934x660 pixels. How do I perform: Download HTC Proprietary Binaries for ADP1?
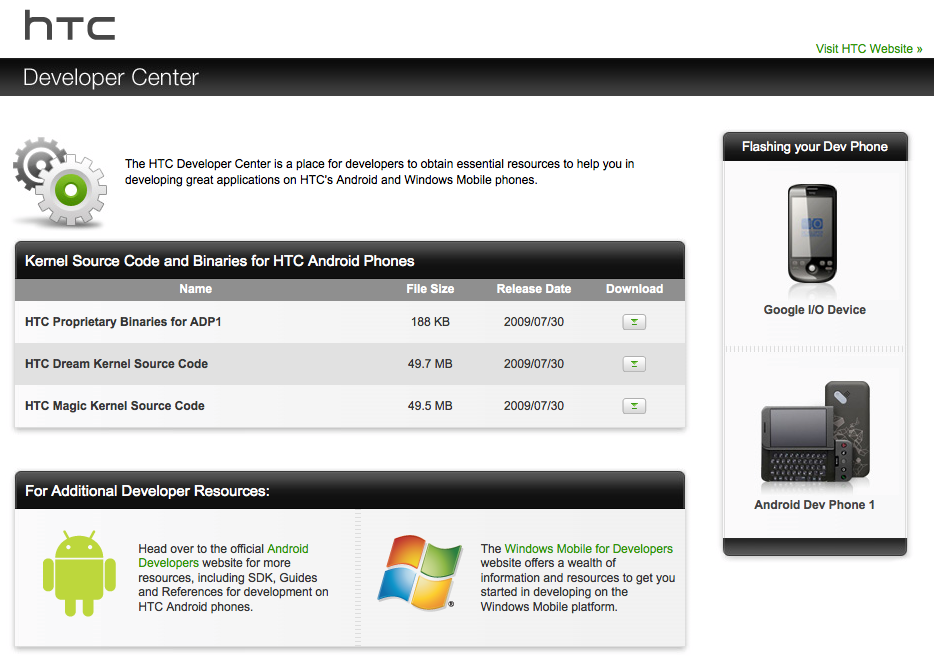[x=634, y=322]
